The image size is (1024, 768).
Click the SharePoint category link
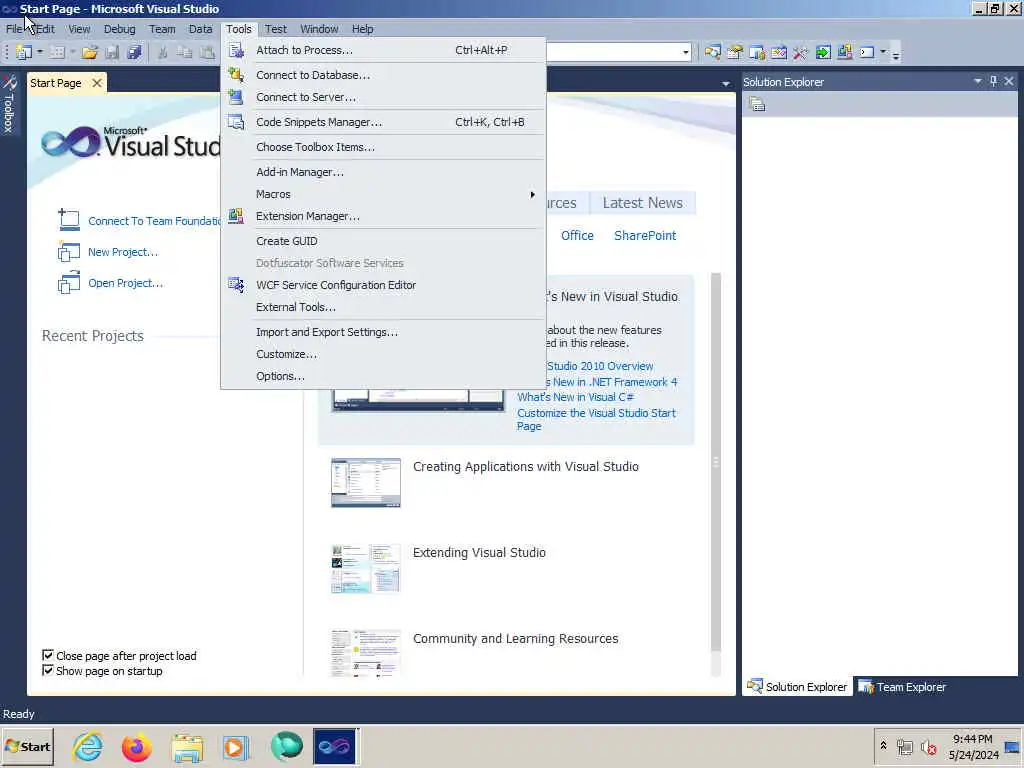(x=645, y=236)
